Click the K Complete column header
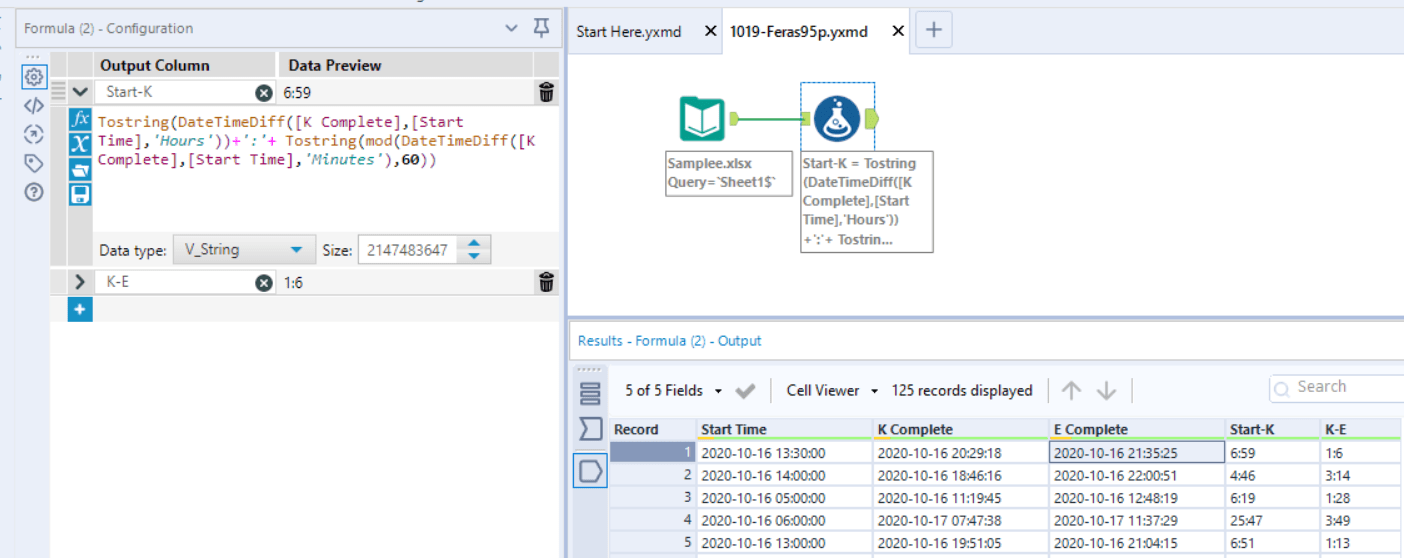Screen dimensions: 1404x558 pos(960,430)
